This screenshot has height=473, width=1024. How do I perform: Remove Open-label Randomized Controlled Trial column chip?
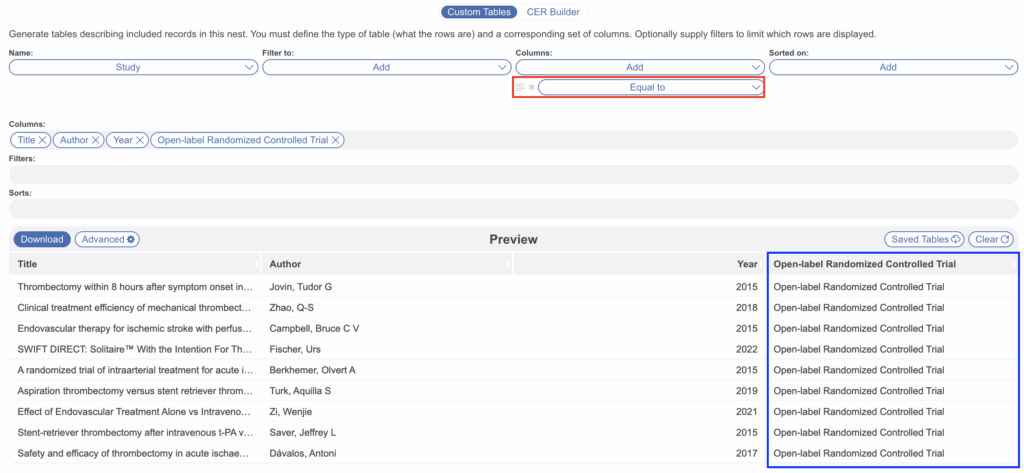pyautogui.click(x=336, y=141)
